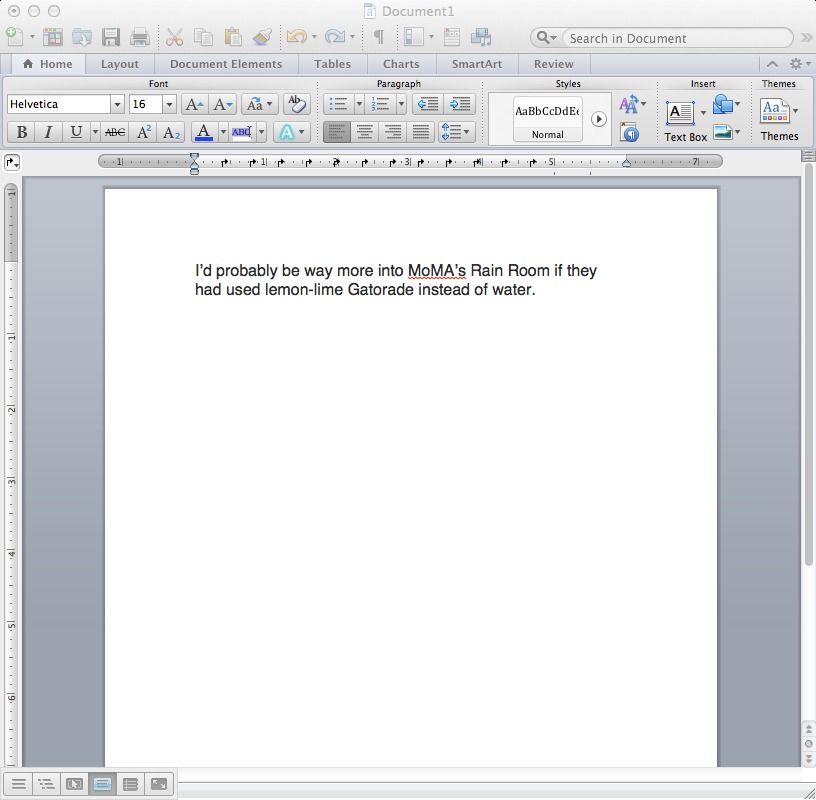Screen dimensions: 816x800
Task: Redo the last action
Action: pyautogui.click(x=335, y=37)
